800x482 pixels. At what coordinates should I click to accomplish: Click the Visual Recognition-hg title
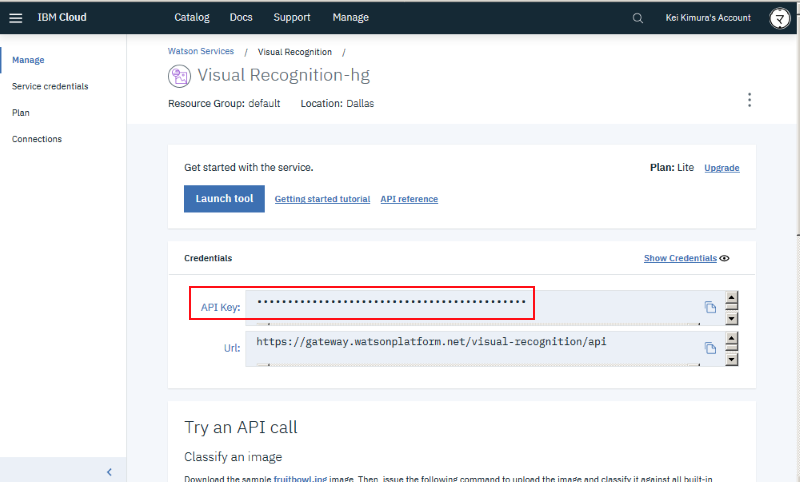[x=284, y=75]
